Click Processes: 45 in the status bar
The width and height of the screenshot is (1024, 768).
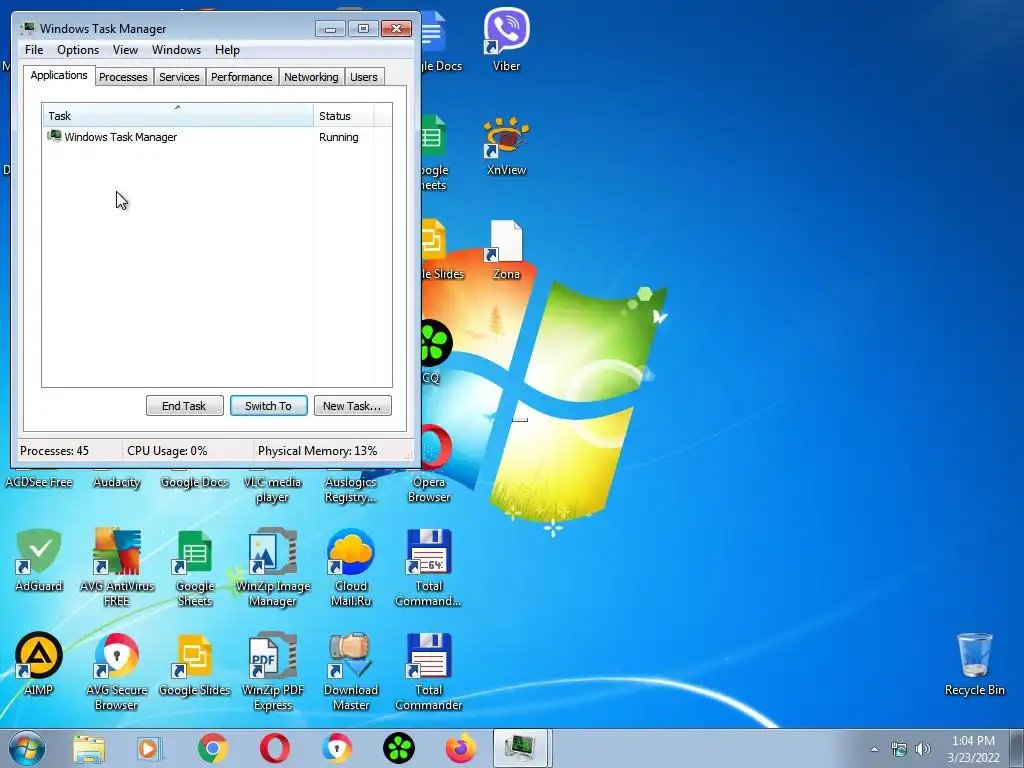(x=54, y=451)
